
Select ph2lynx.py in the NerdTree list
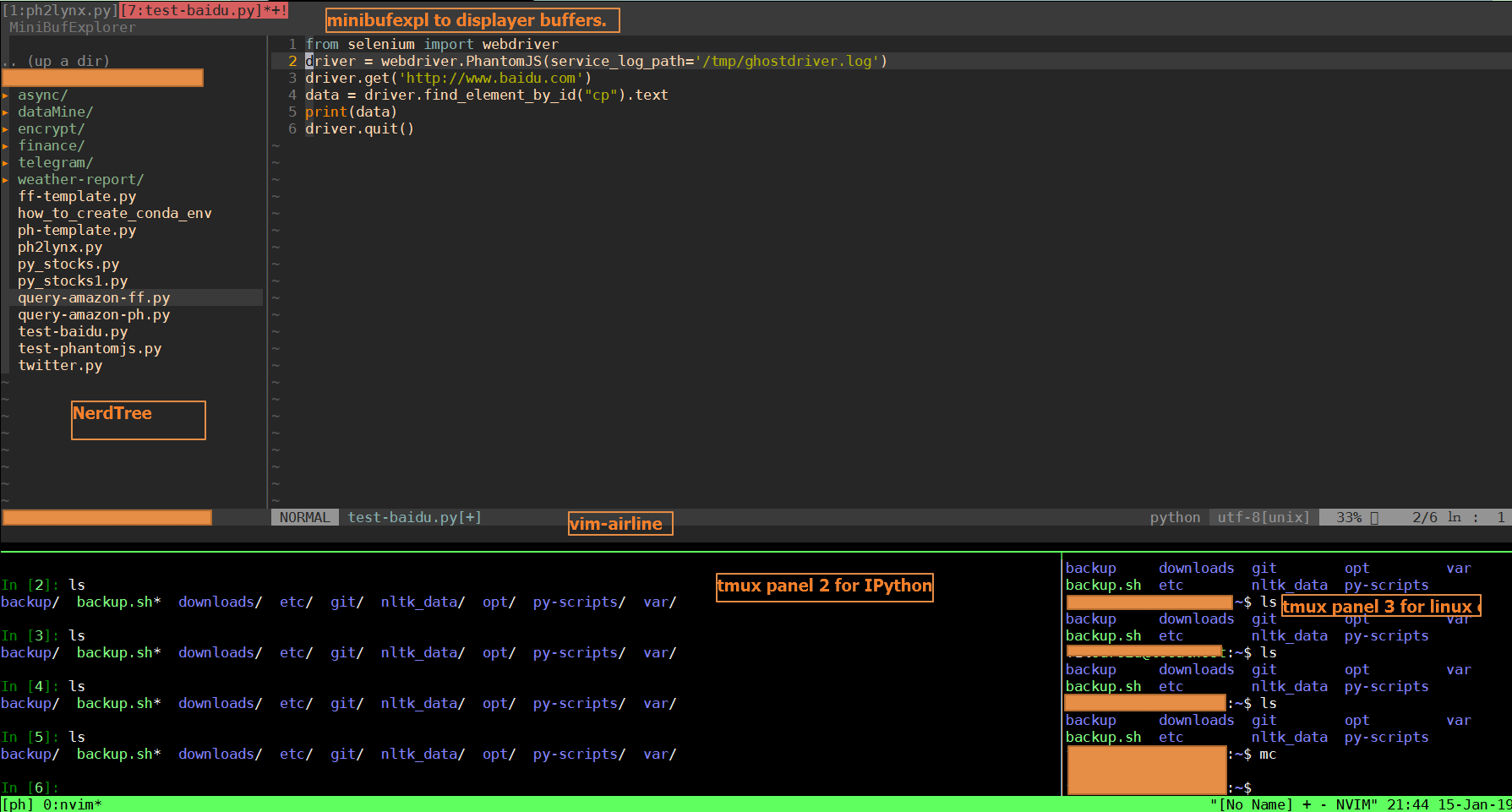click(60, 248)
